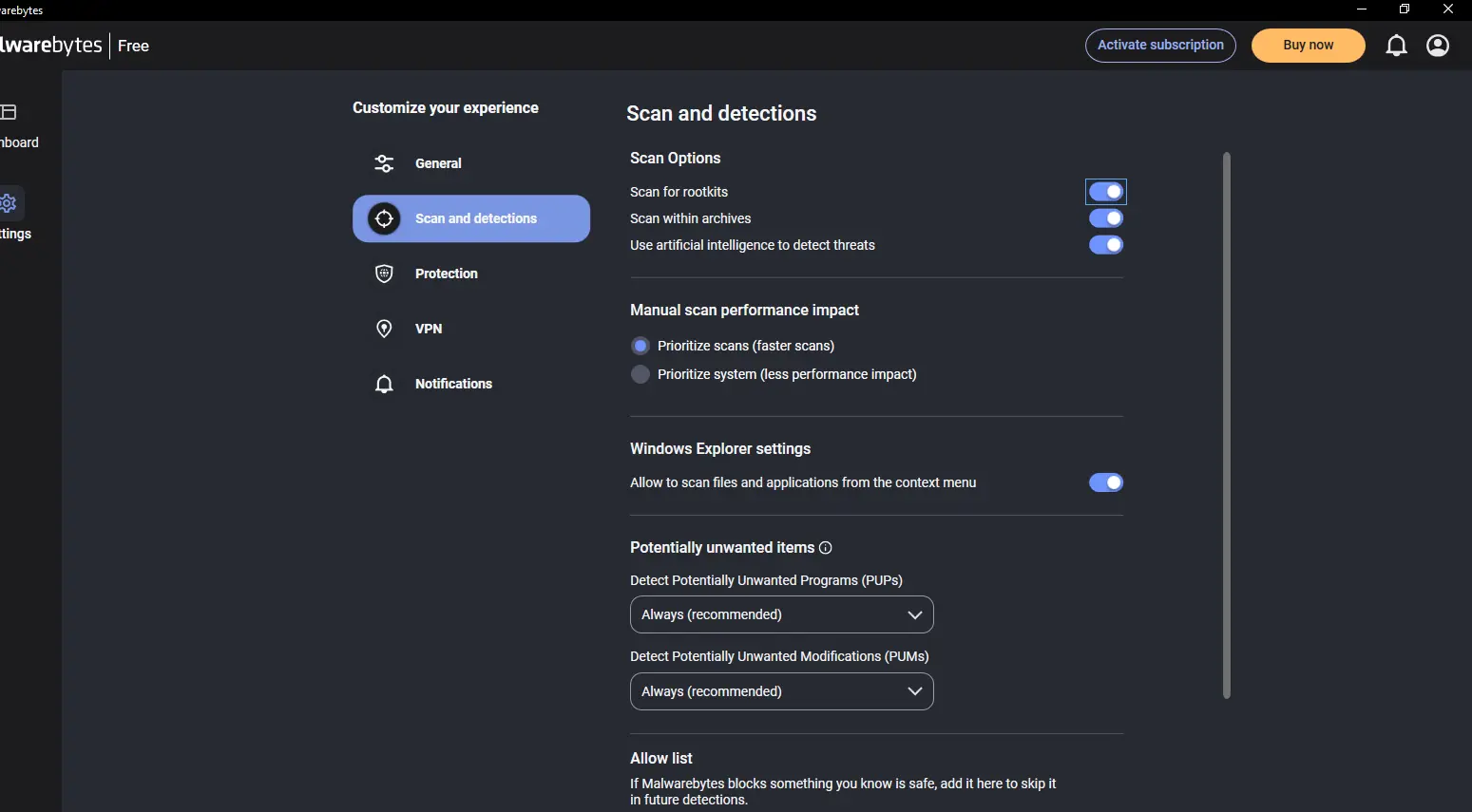Open the notifications bell in the header
1472x812 pixels.
pos(1396,46)
